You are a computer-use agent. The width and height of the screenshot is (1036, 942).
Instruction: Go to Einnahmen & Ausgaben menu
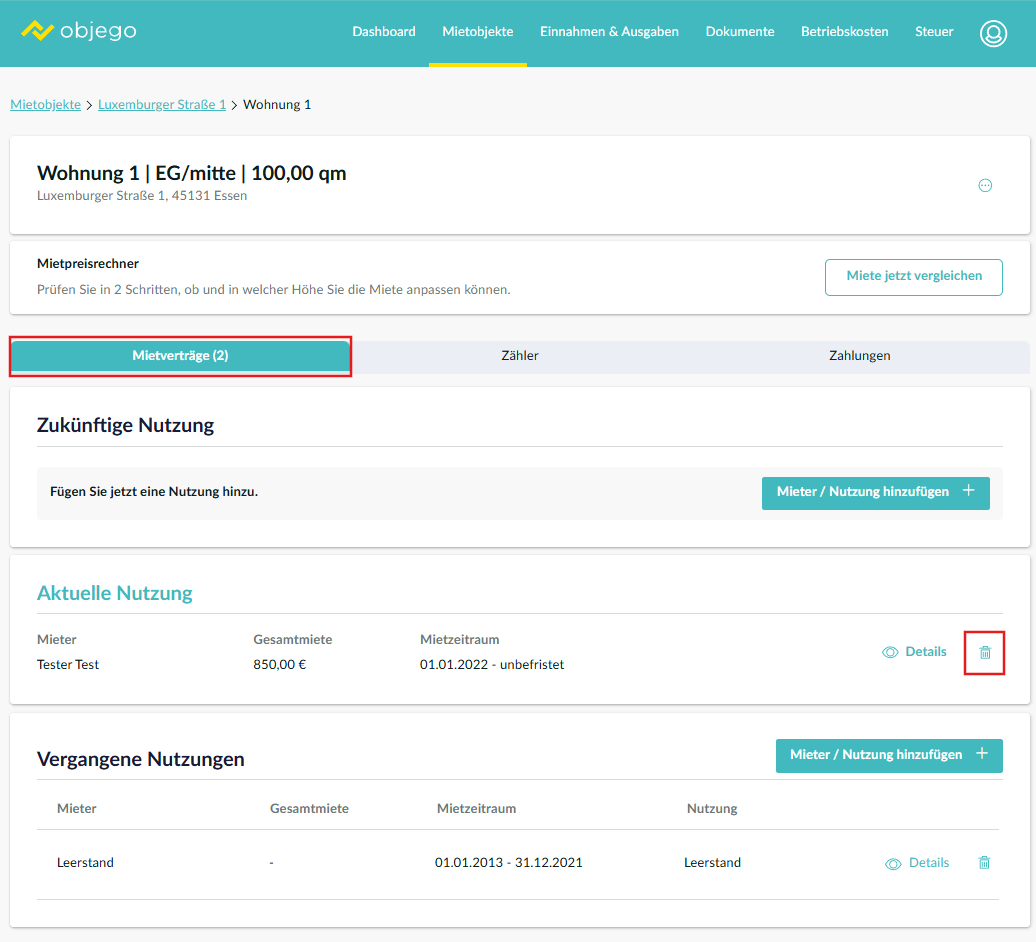click(x=609, y=32)
